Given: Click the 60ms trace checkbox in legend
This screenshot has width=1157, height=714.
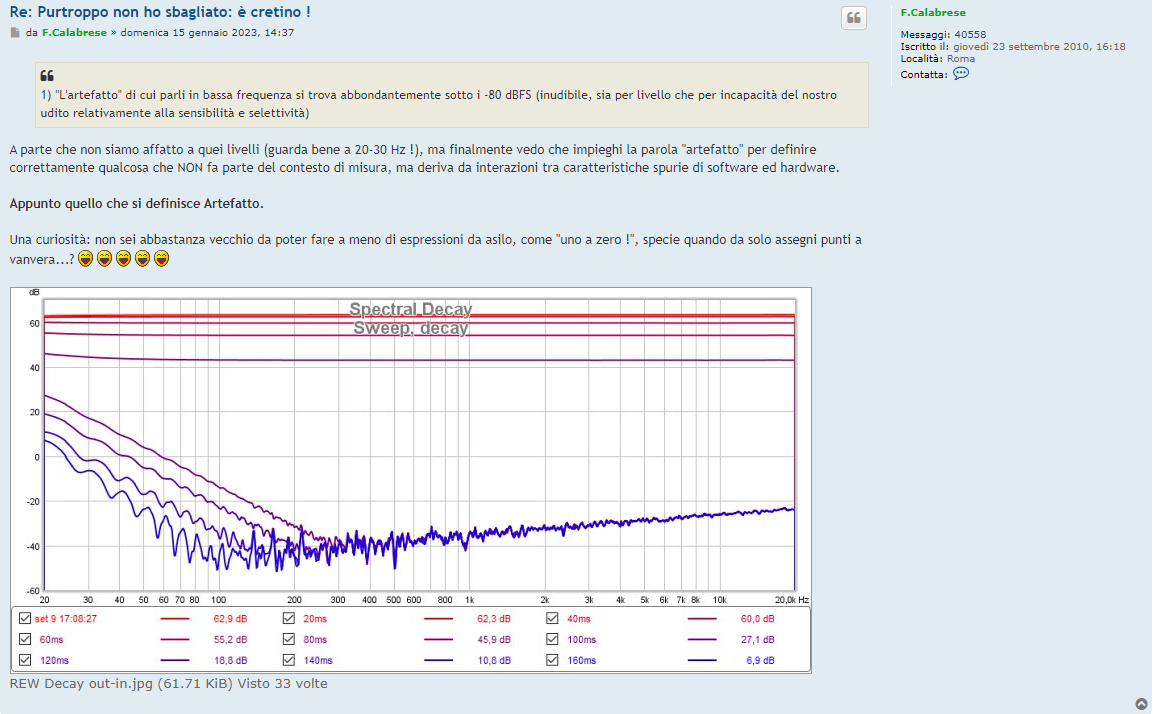Looking at the screenshot, I should (x=25, y=639).
